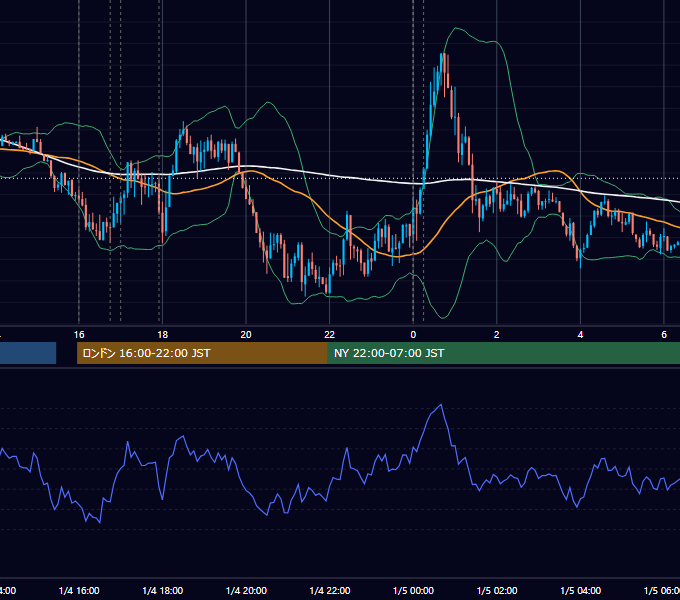The height and width of the screenshot is (600, 680).
Task: Select the ロンドン 16:00-22:00 JST session bar
Action: pyautogui.click(x=202, y=353)
